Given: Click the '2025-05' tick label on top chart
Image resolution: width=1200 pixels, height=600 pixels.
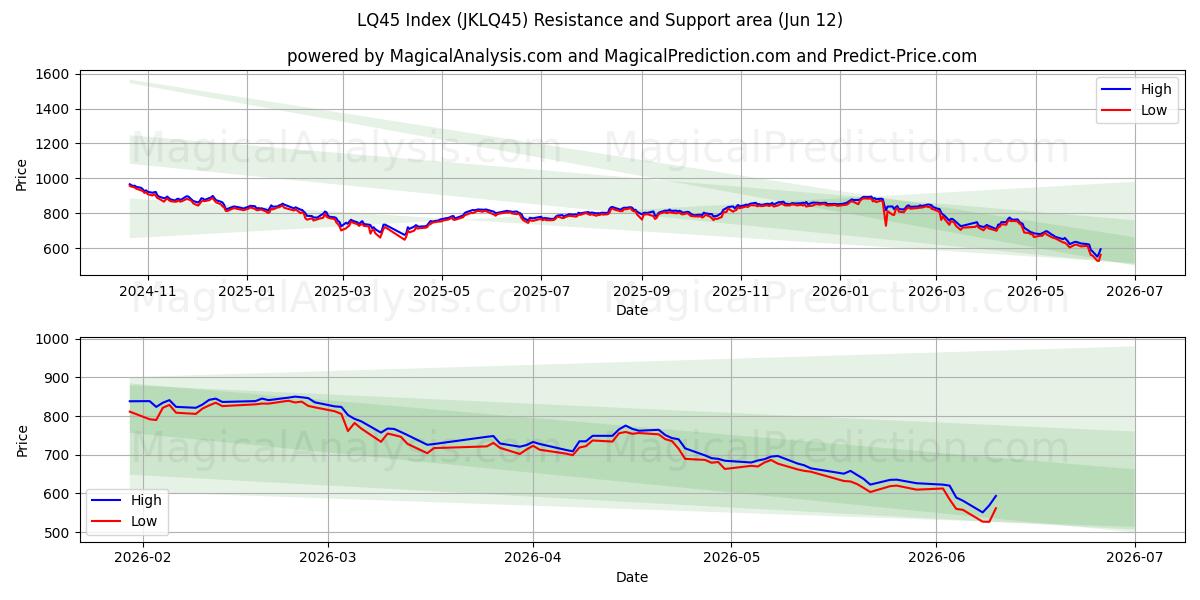Looking at the screenshot, I should 442,291.
